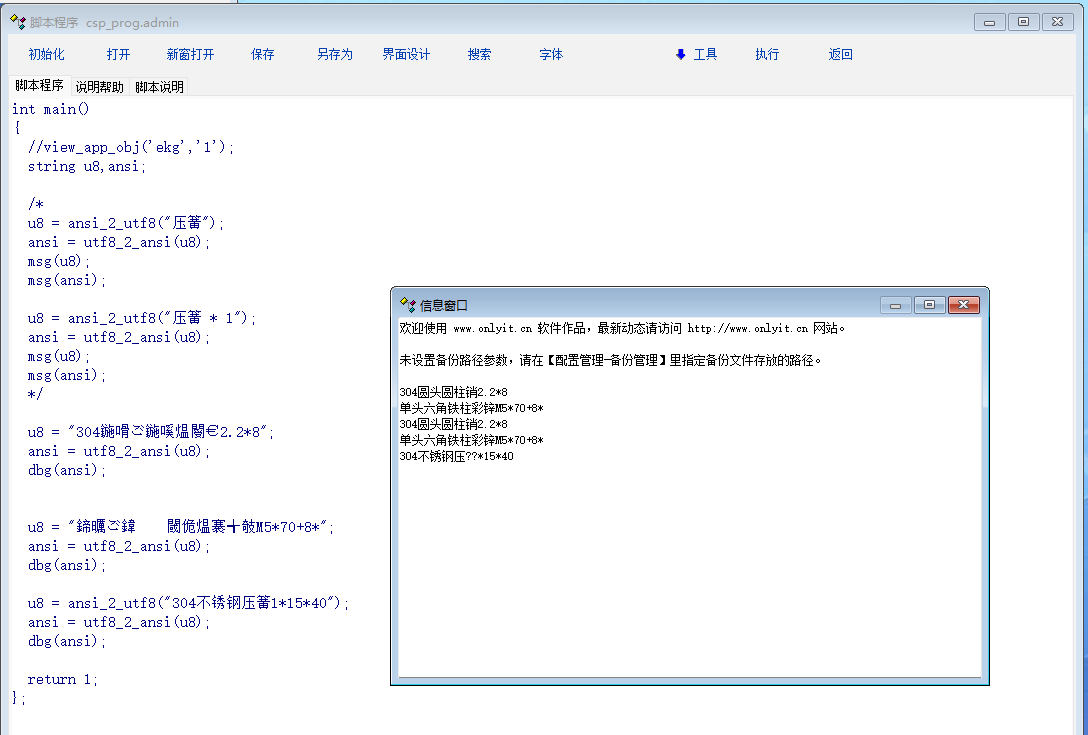Click 搜索 to search the script
The image size is (1088, 735).
(x=479, y=55)
